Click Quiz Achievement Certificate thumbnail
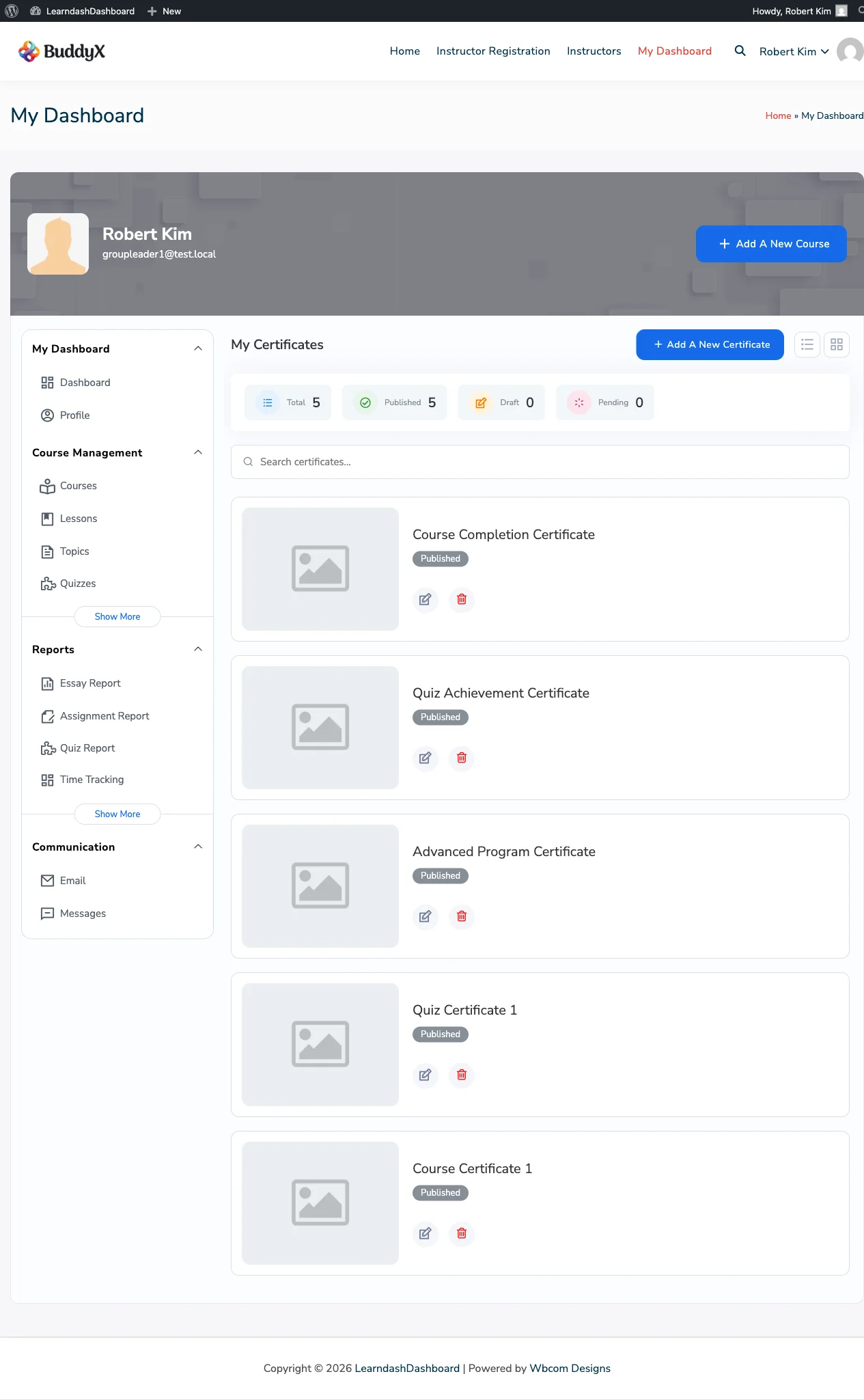Viewport: 864px width, 1400px height. [320, 728]
